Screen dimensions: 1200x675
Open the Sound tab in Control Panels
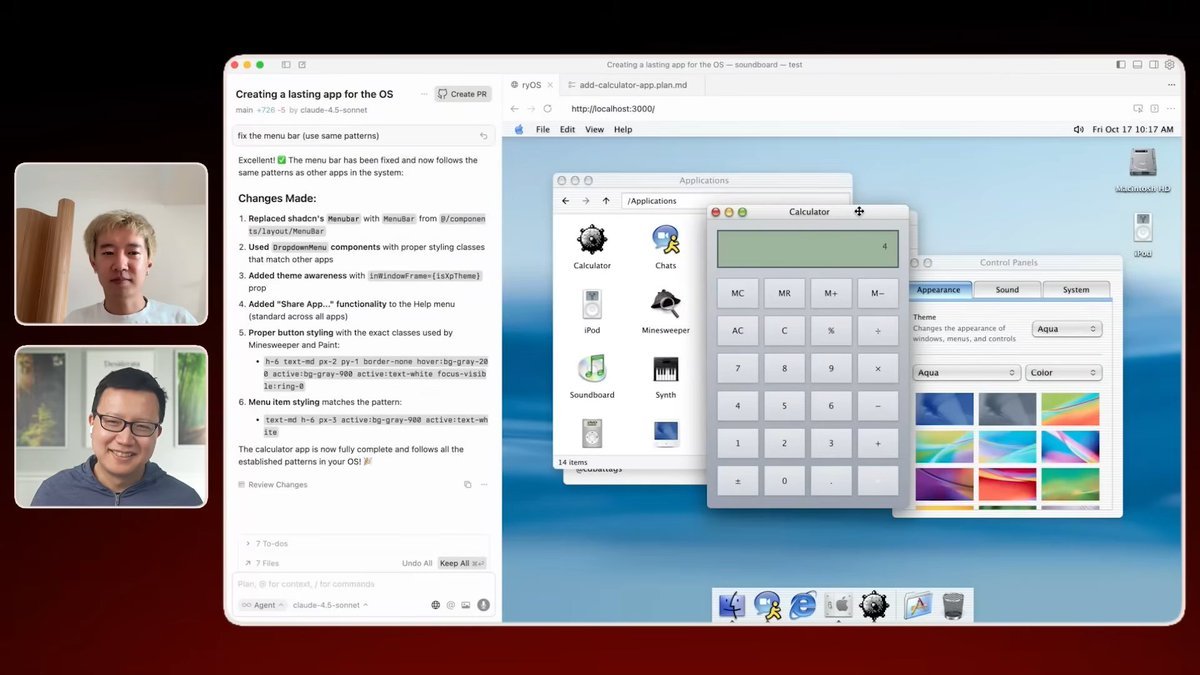1007,290
